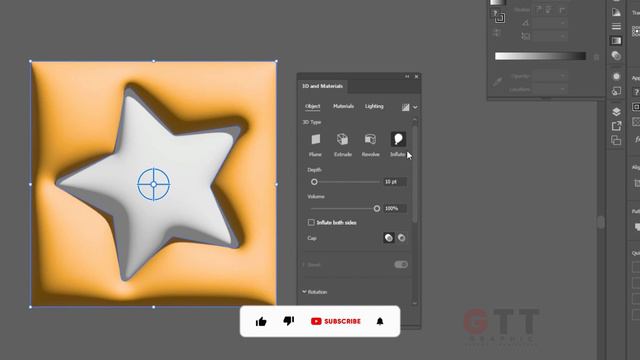The image size is (640, 360).
Task: Click the Depth slider handle
Action: point(314,182)
